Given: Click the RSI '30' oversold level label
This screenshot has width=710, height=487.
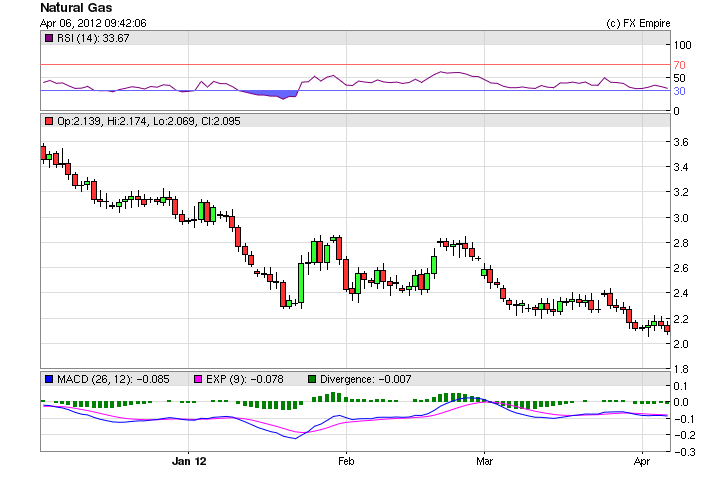Looking at the screenshot, I should tap(679, 91).
